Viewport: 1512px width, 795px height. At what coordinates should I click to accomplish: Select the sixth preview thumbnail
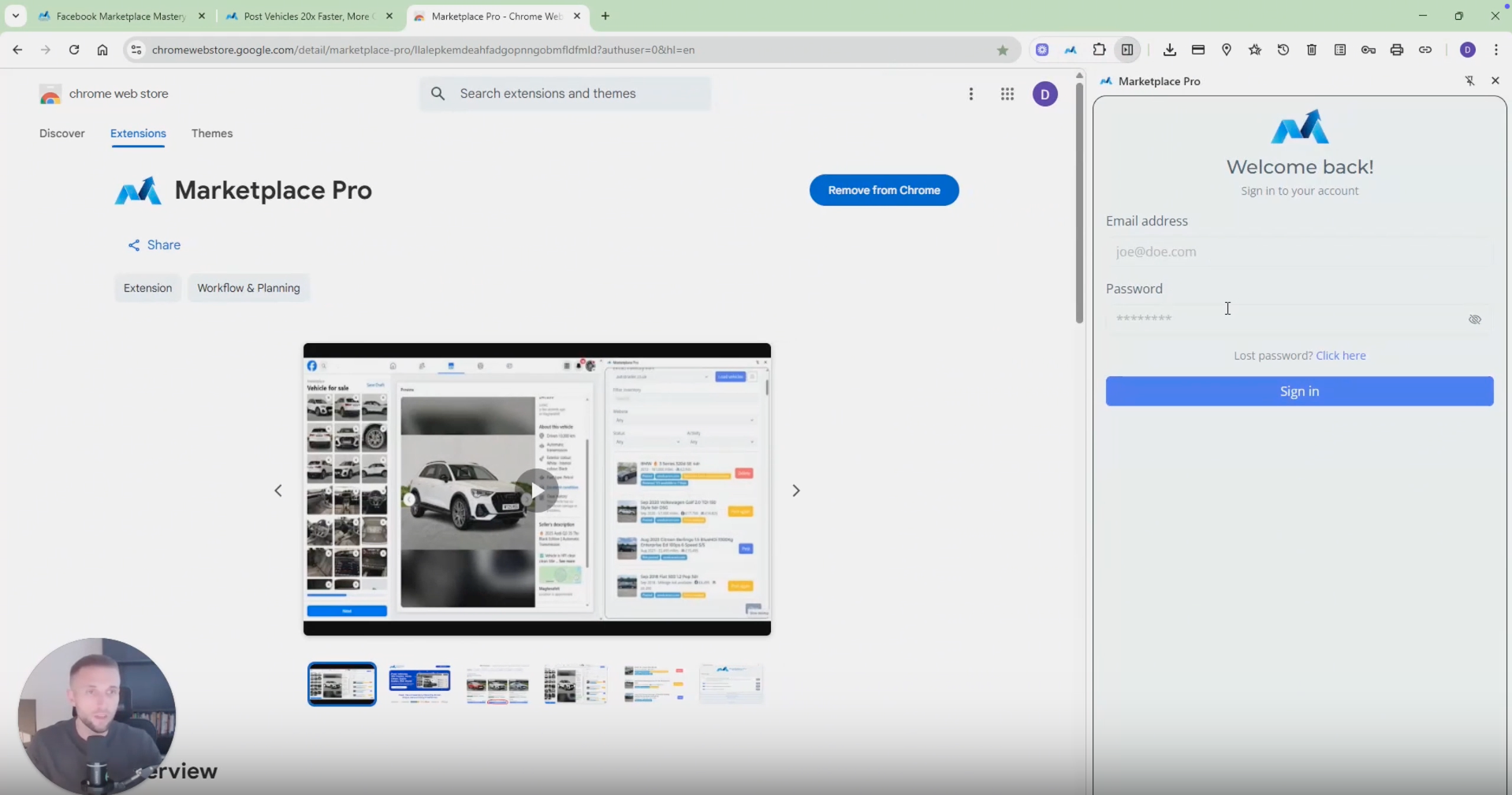[731, 684]
